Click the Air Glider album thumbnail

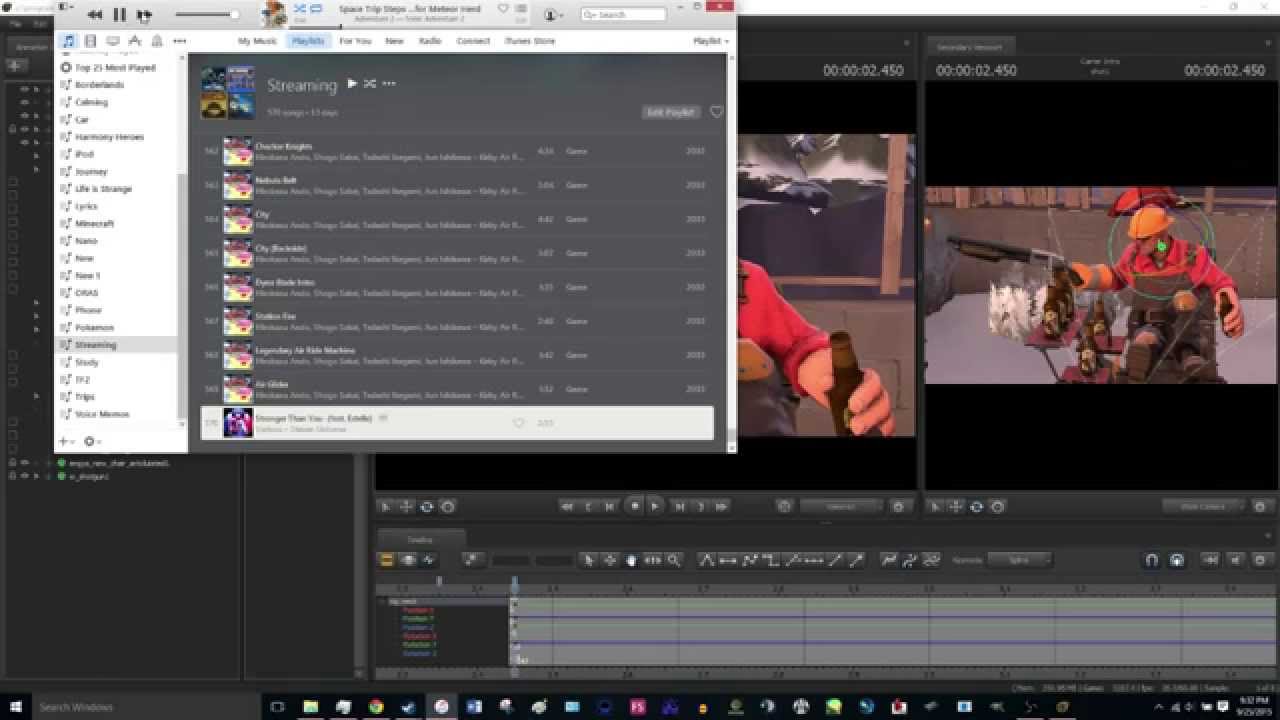[x=238, y=389]
